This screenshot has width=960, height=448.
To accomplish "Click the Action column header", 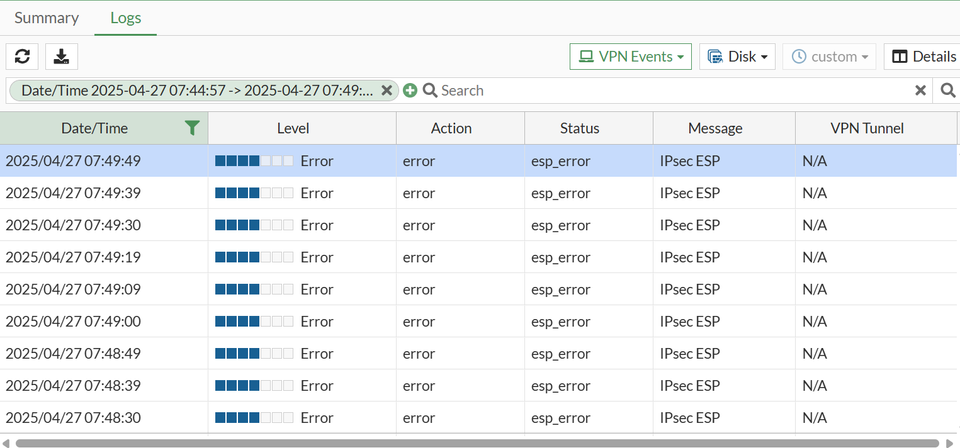I will 451,128.
